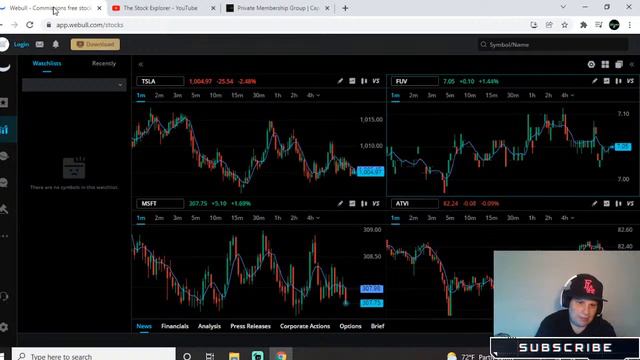Reload the Webull page
The image size is (640, 360).
(30, 25)
